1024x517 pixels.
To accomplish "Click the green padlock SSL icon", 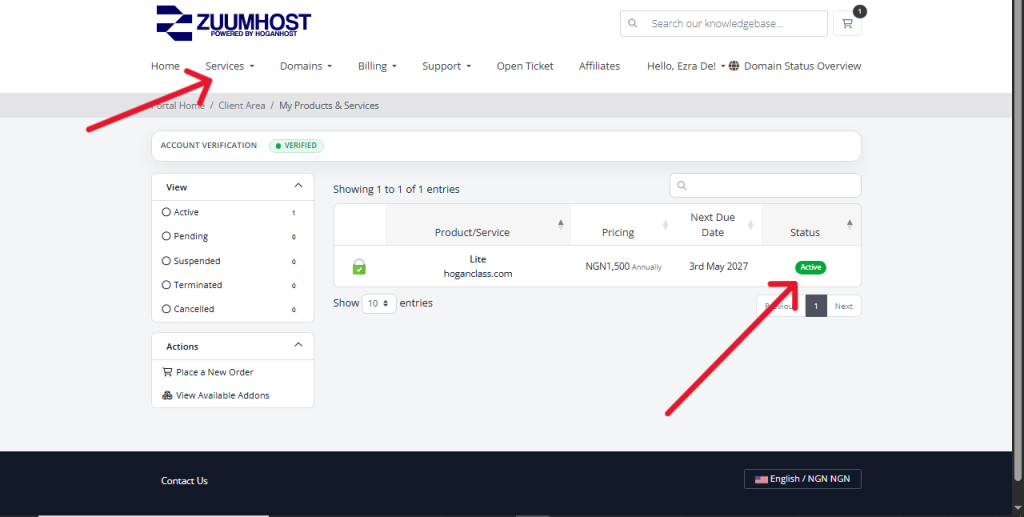I will pyautogui.click(x=359, y=266).
